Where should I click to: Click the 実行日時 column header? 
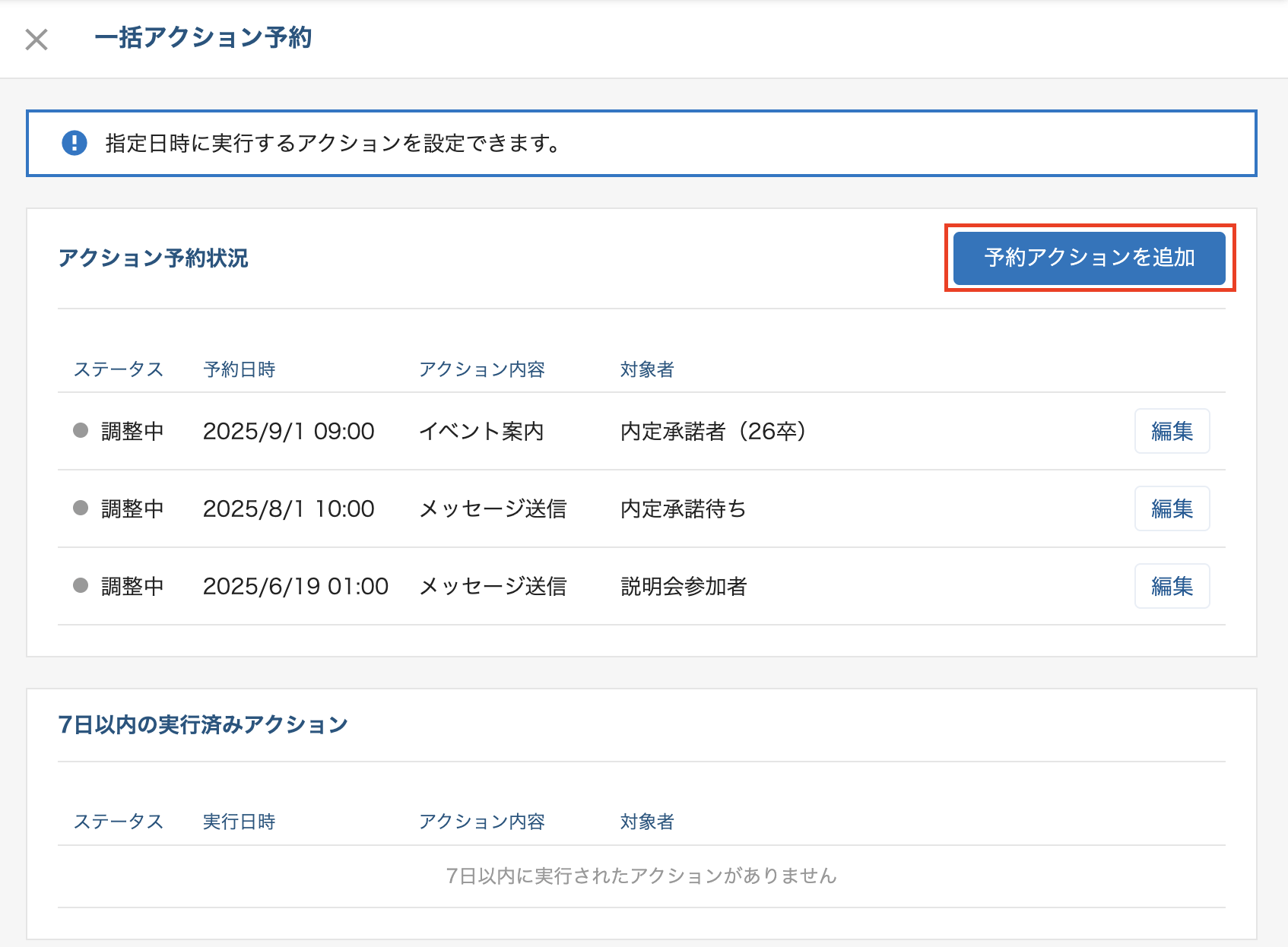pyautogui.click(x=240, y=822)
